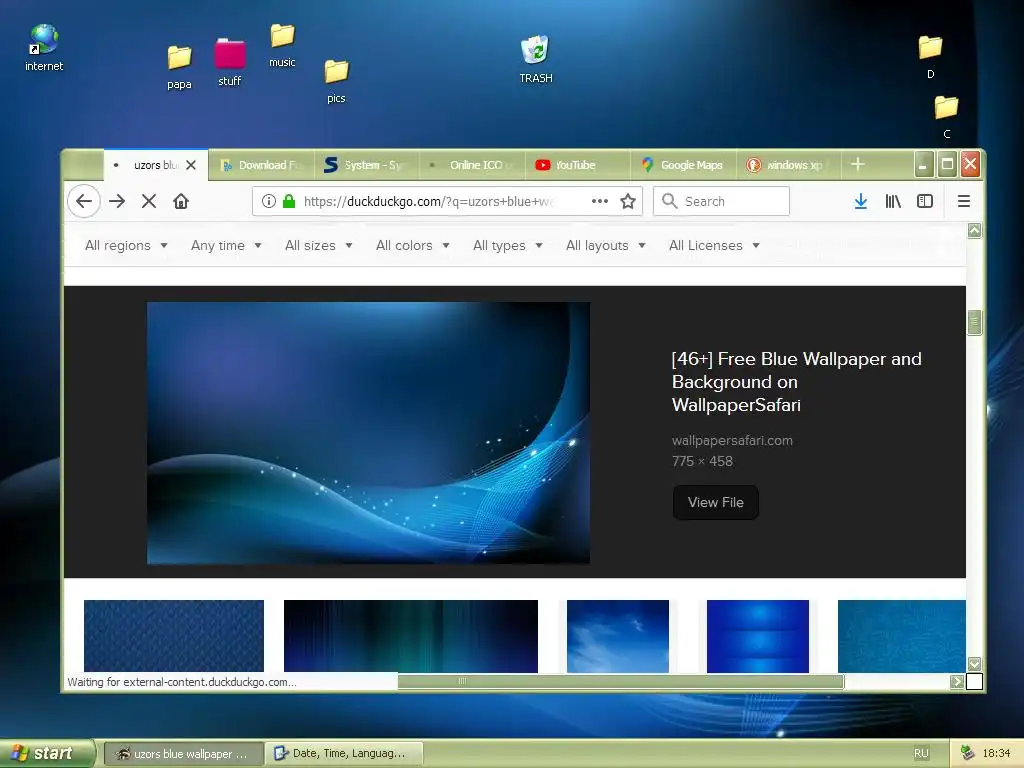Screen dimensions: 1024x768
Task: Expand the All sizes filter
Action: coord(319,246)
